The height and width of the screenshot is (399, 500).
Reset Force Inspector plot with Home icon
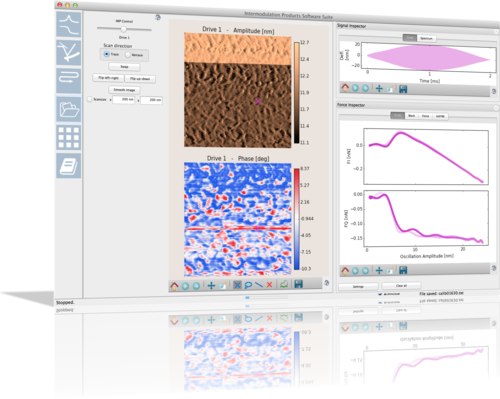[345, 270]
